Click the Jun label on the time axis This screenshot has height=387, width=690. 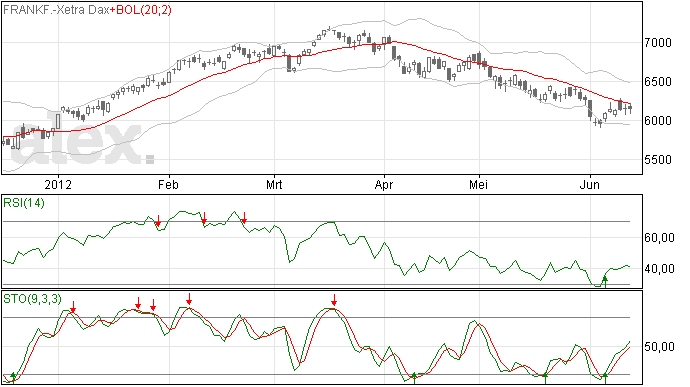[x=589, y=184]
